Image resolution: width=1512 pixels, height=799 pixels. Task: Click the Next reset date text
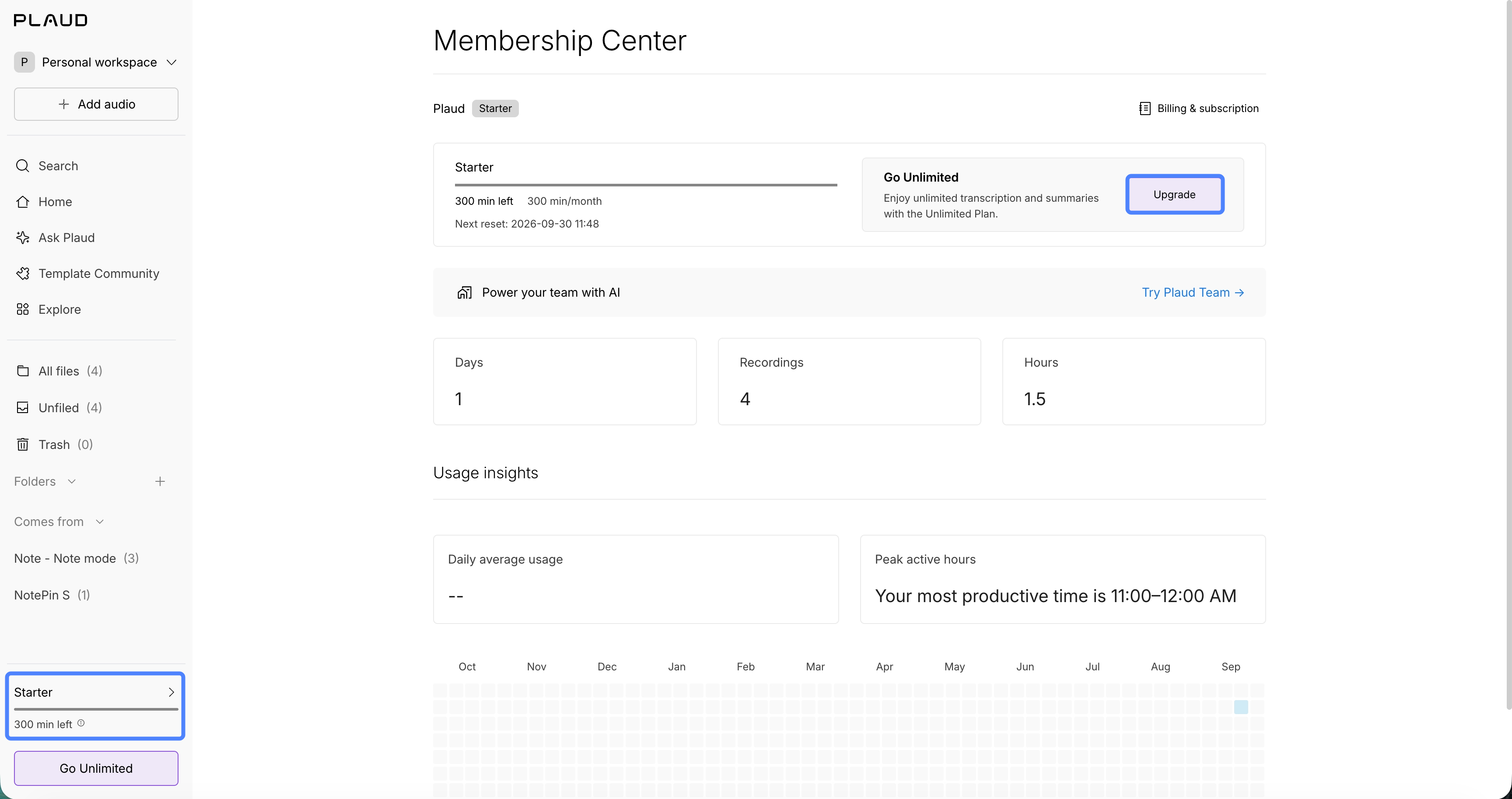(x=527, y=224)
